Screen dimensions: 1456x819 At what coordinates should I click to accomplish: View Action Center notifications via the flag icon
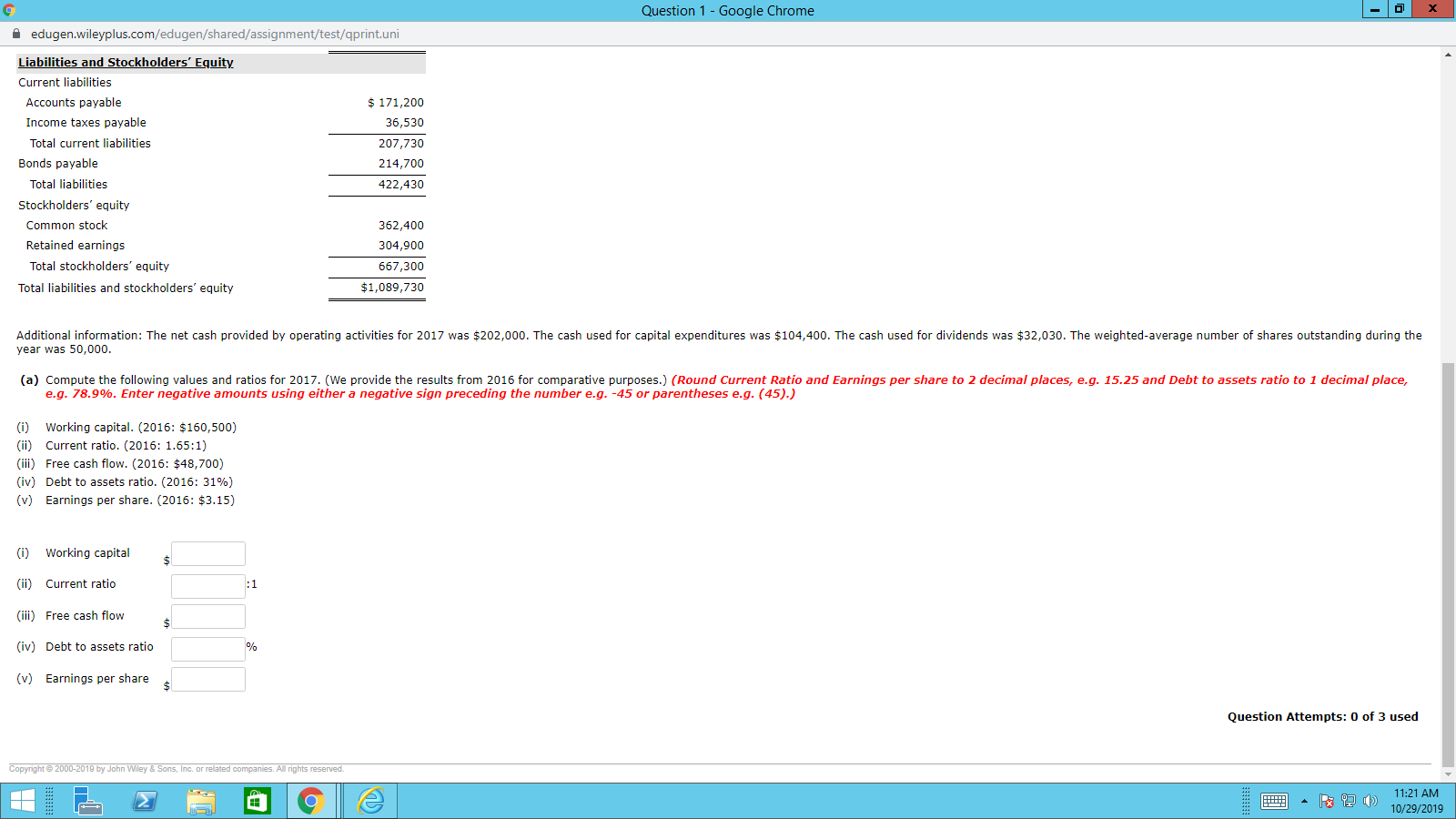coord(1326,802)
